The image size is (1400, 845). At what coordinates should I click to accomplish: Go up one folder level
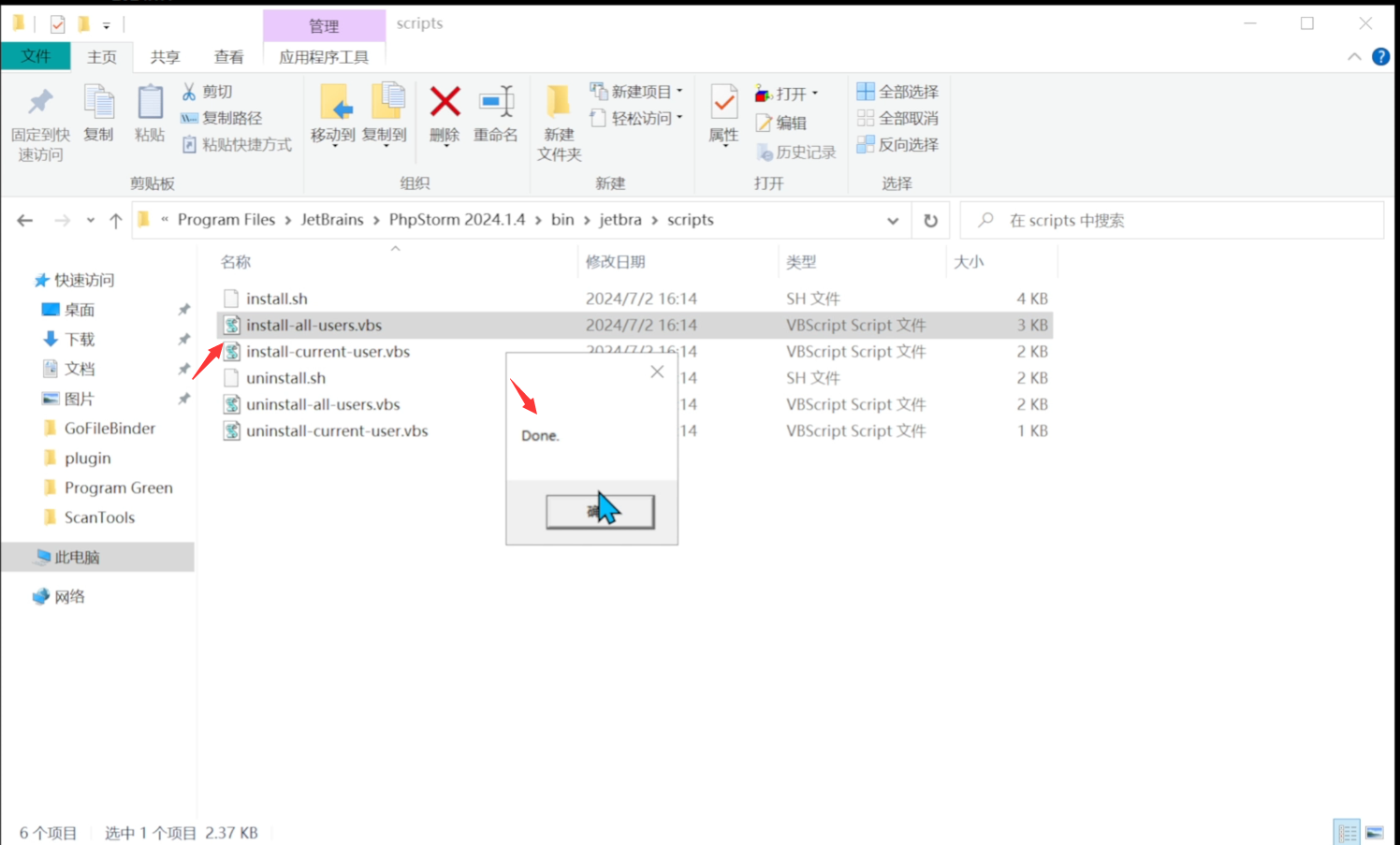coord(115,221)
